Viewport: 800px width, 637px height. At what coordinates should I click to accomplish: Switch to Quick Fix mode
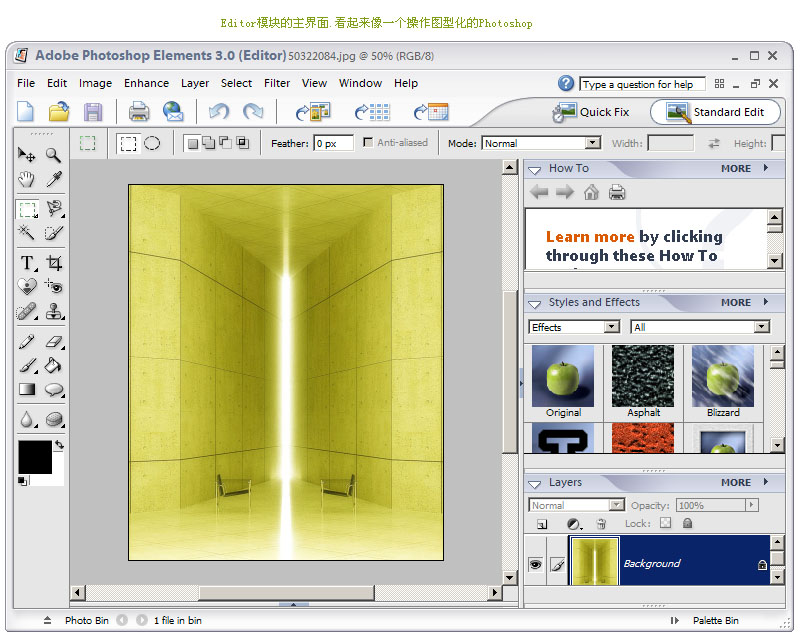tap(591, 112)
